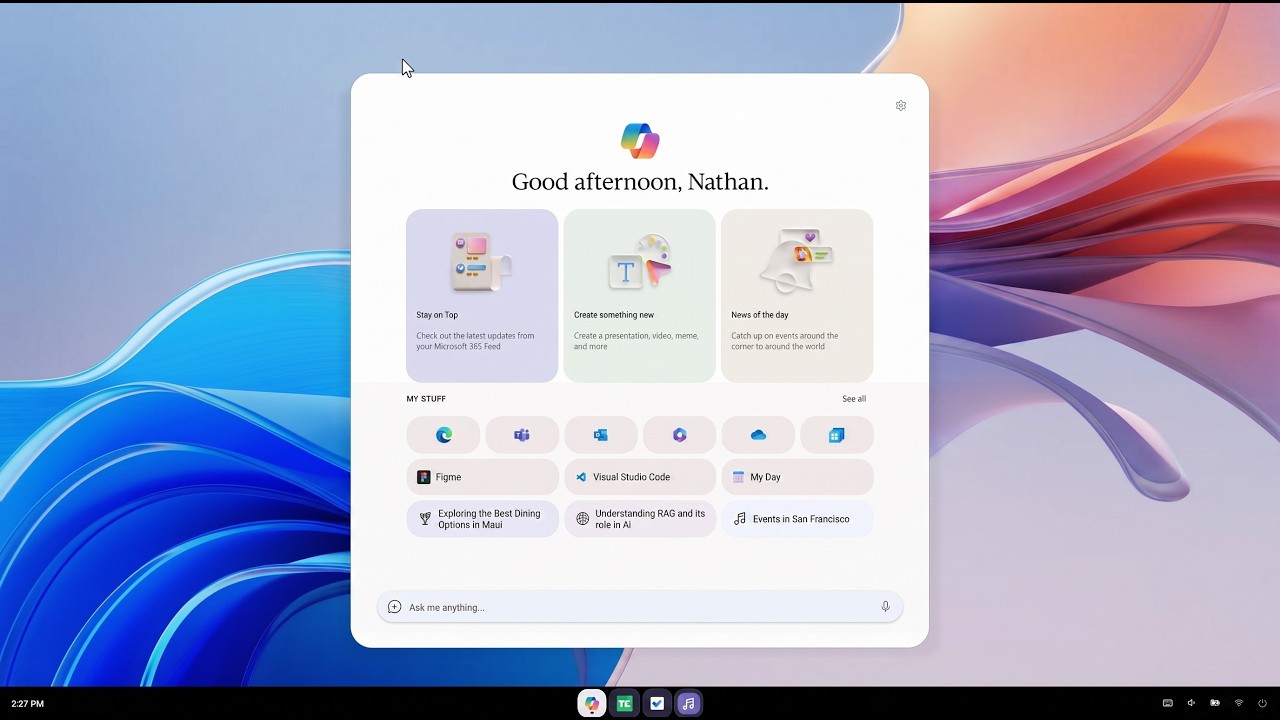Screen dimensions: 1280x720
Task: Open the Visual Studio Code shortcut
Action: point(640,477)
